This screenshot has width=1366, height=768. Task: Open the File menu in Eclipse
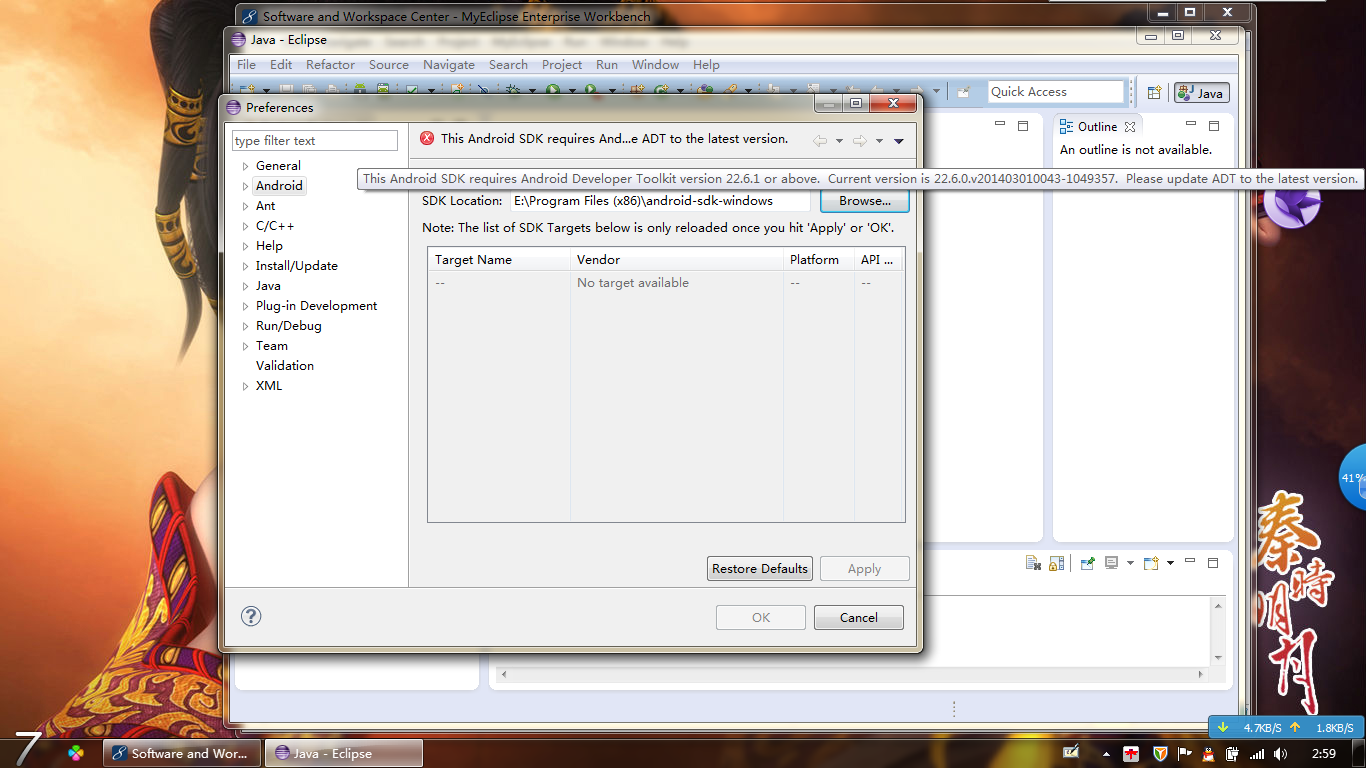coord(246,64)
